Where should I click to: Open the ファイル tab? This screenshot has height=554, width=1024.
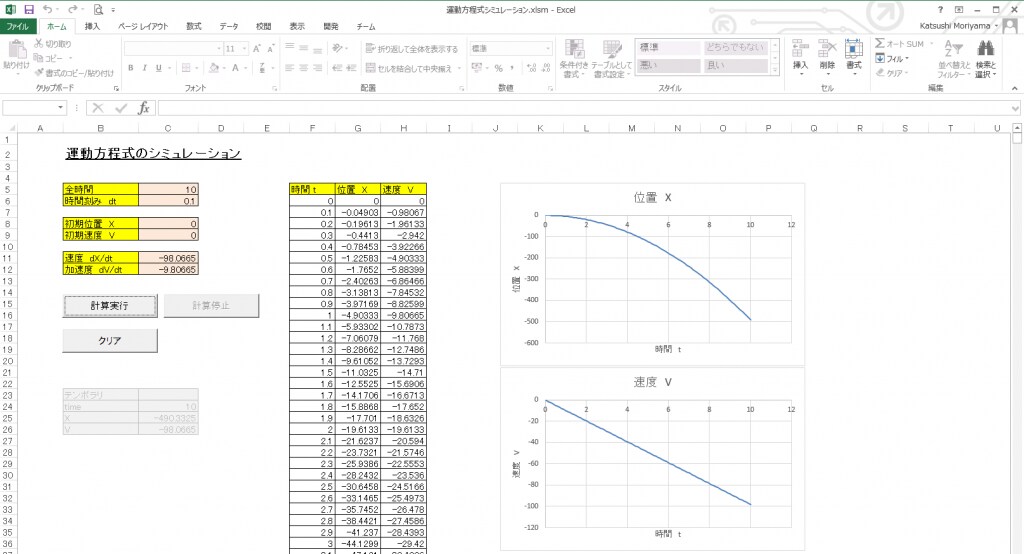[x=18, y=26]
